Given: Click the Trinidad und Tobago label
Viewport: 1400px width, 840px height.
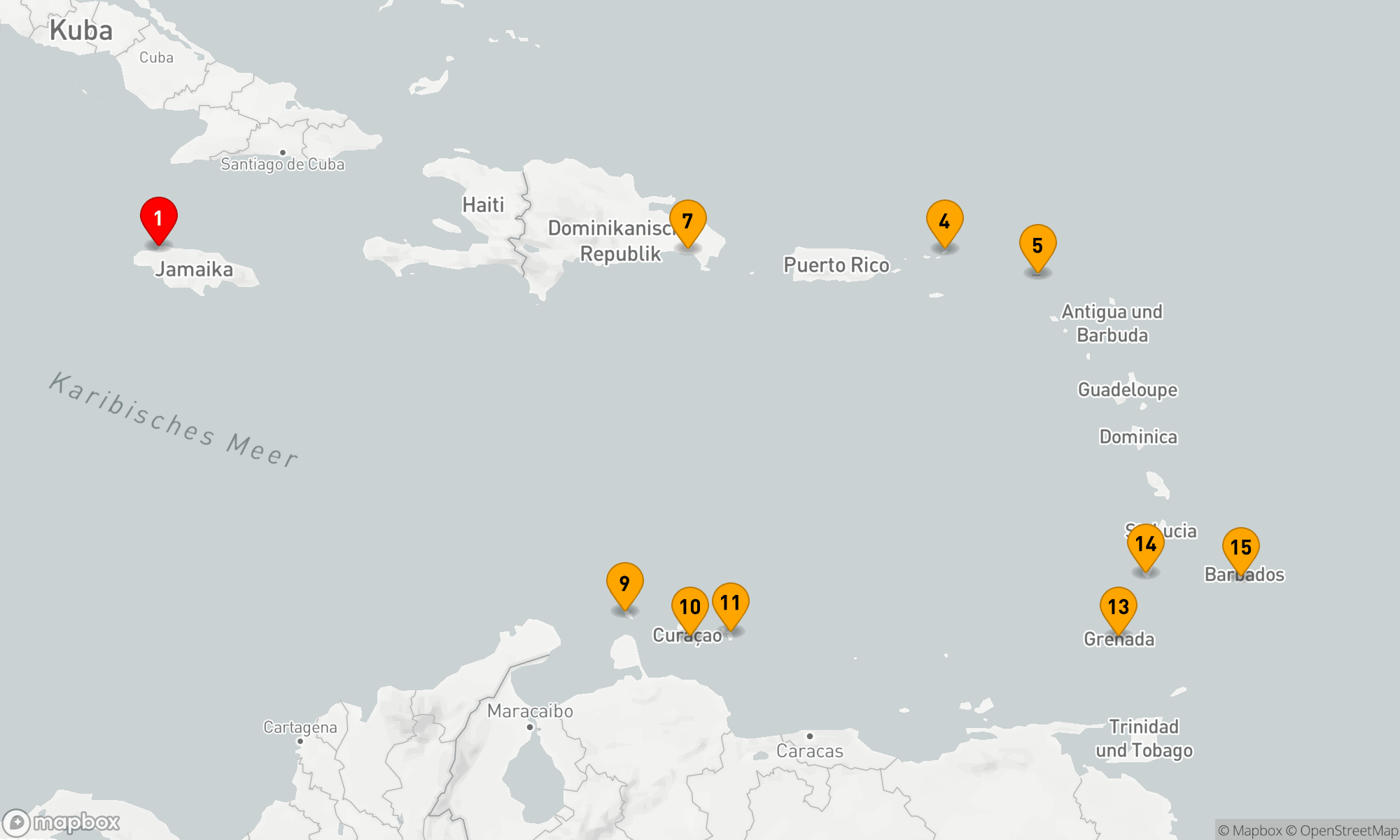Looking at the screenshot, I should [1144, 738].
